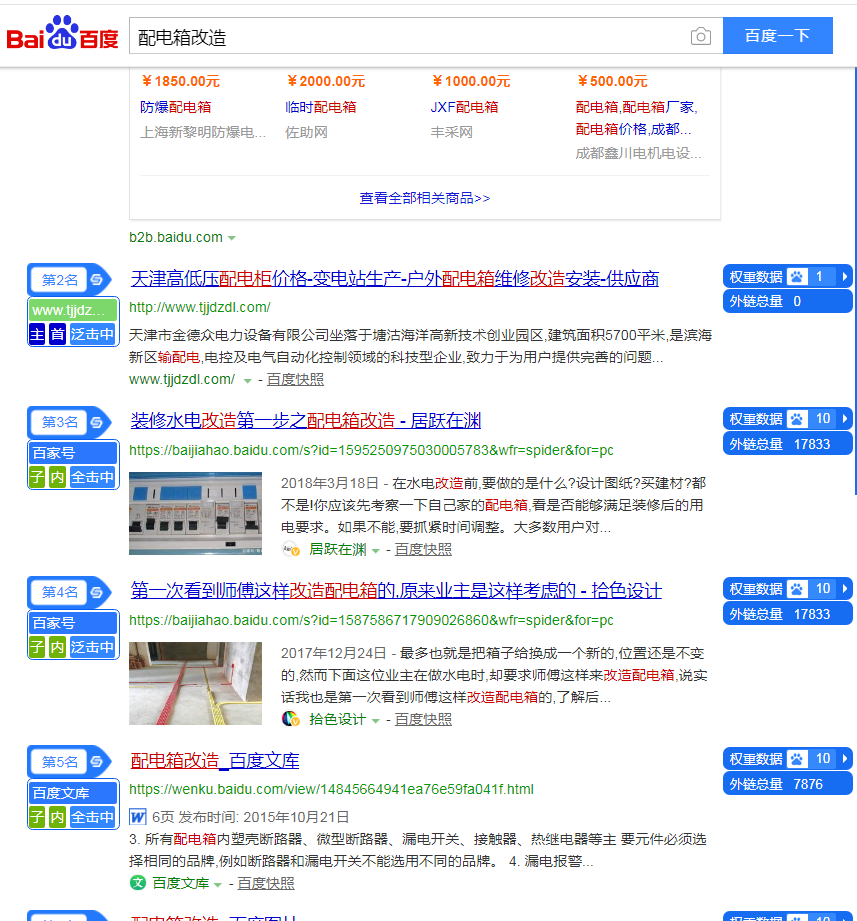Click 内 tag under rank 3
The height and width of the screenshot is (921, 857).
click(57, 477)
